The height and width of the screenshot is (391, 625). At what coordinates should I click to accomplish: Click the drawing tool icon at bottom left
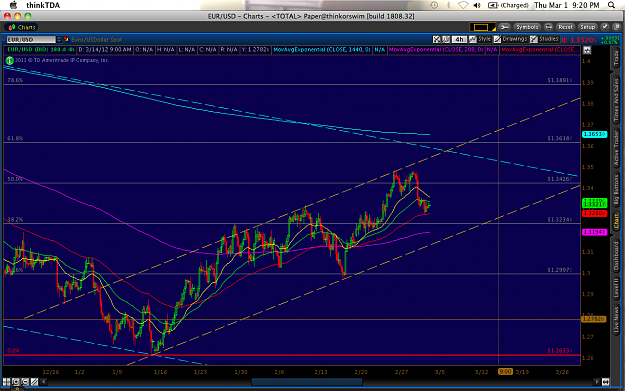[x=34, y=382]
